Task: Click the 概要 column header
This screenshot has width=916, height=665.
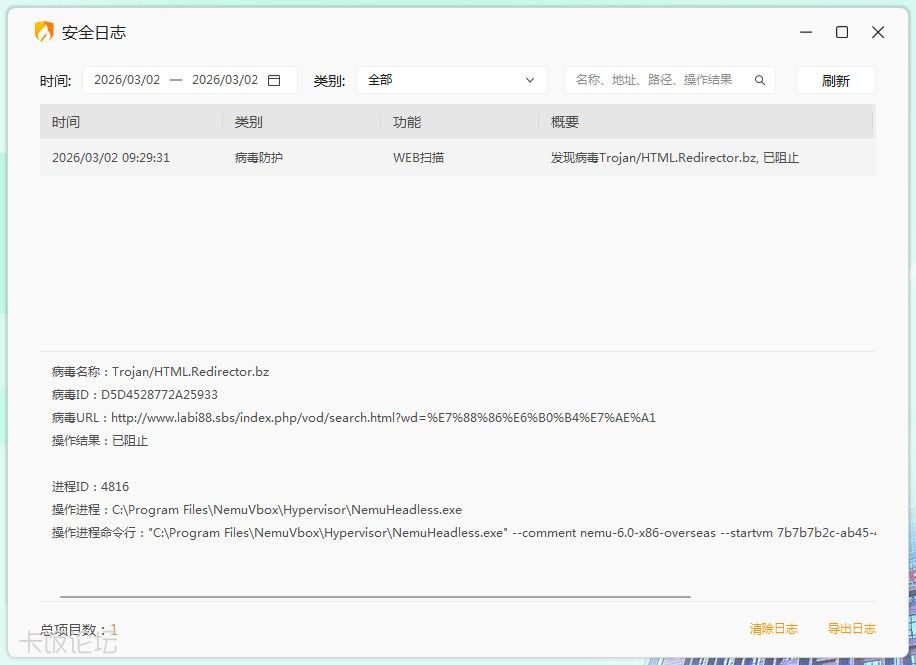Action: tap(565, 122)
